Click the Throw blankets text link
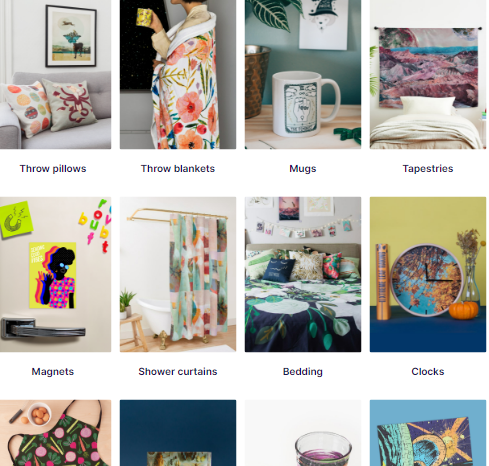This screenshot has width=489, height=466. click(178, 169)
